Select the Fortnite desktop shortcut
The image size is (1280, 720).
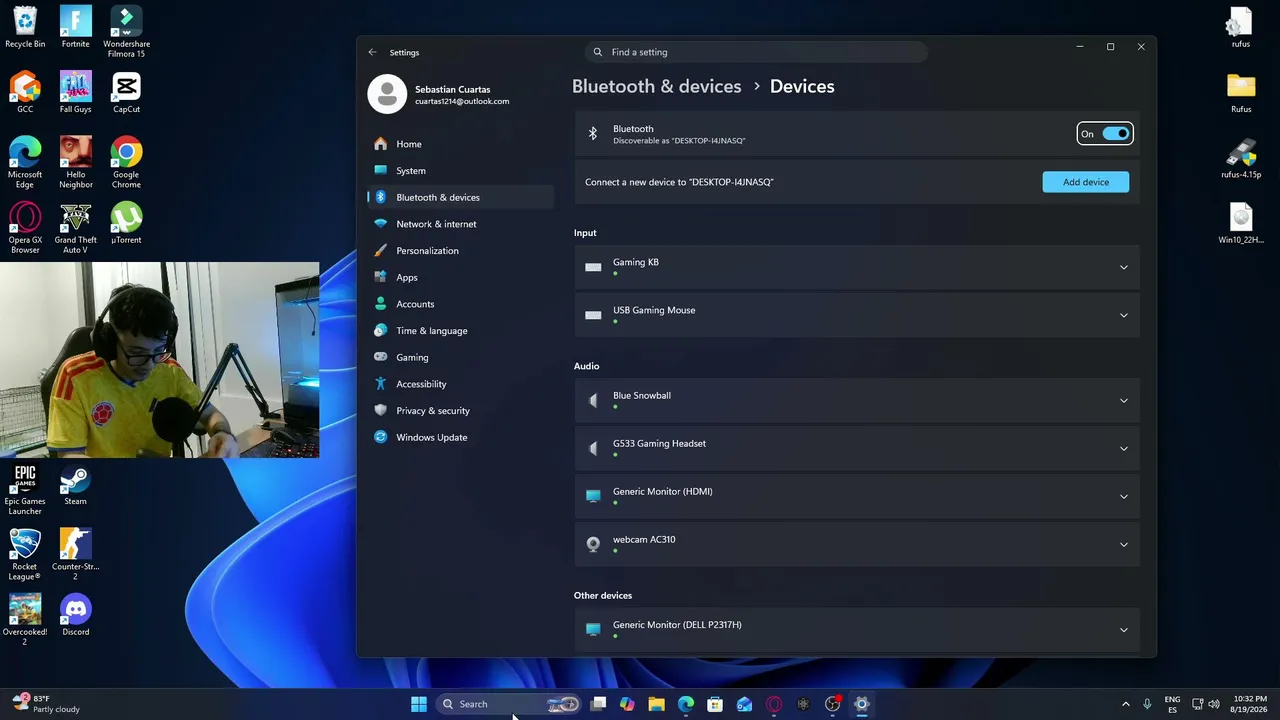point(75,28)
